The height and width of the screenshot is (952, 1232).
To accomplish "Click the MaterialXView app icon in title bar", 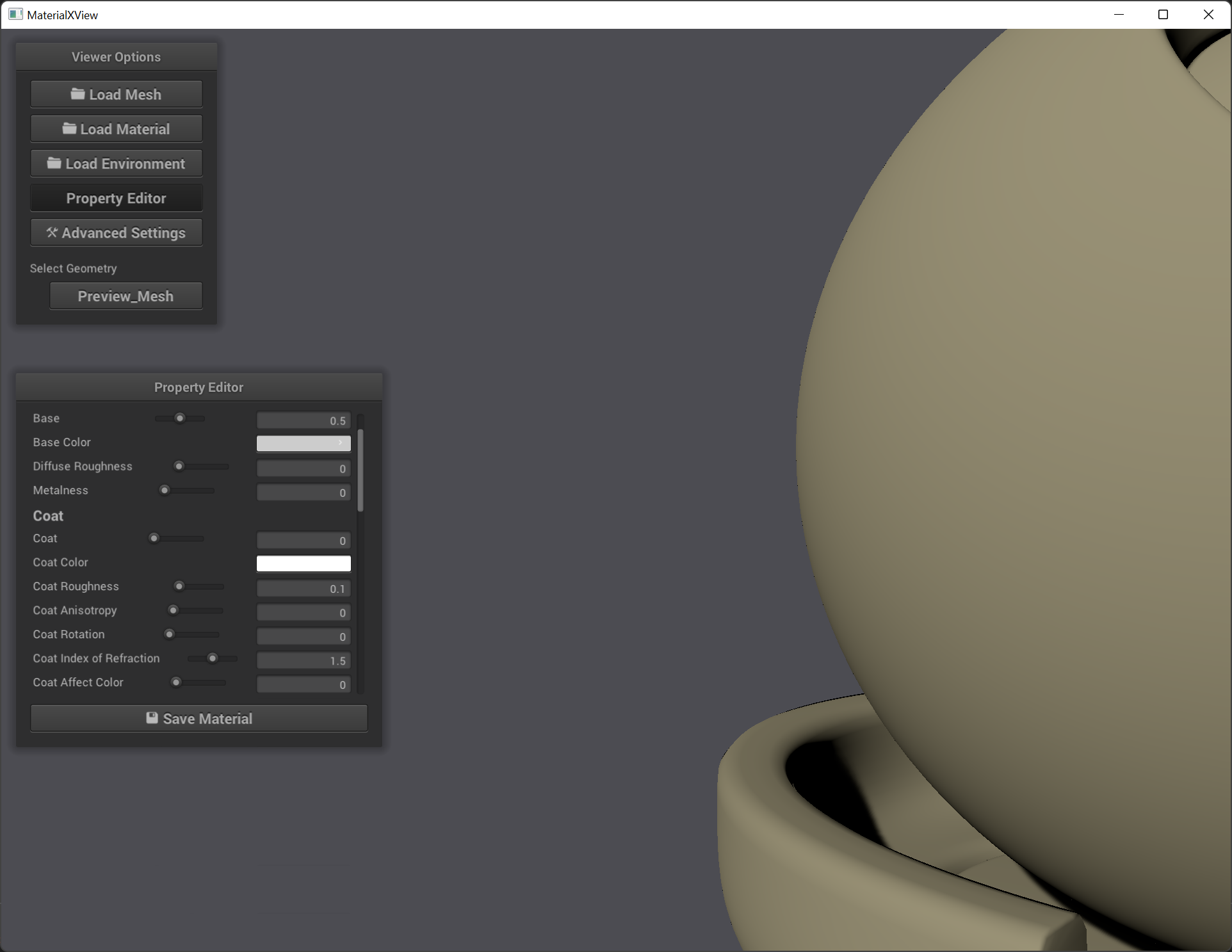I will 15,14.
